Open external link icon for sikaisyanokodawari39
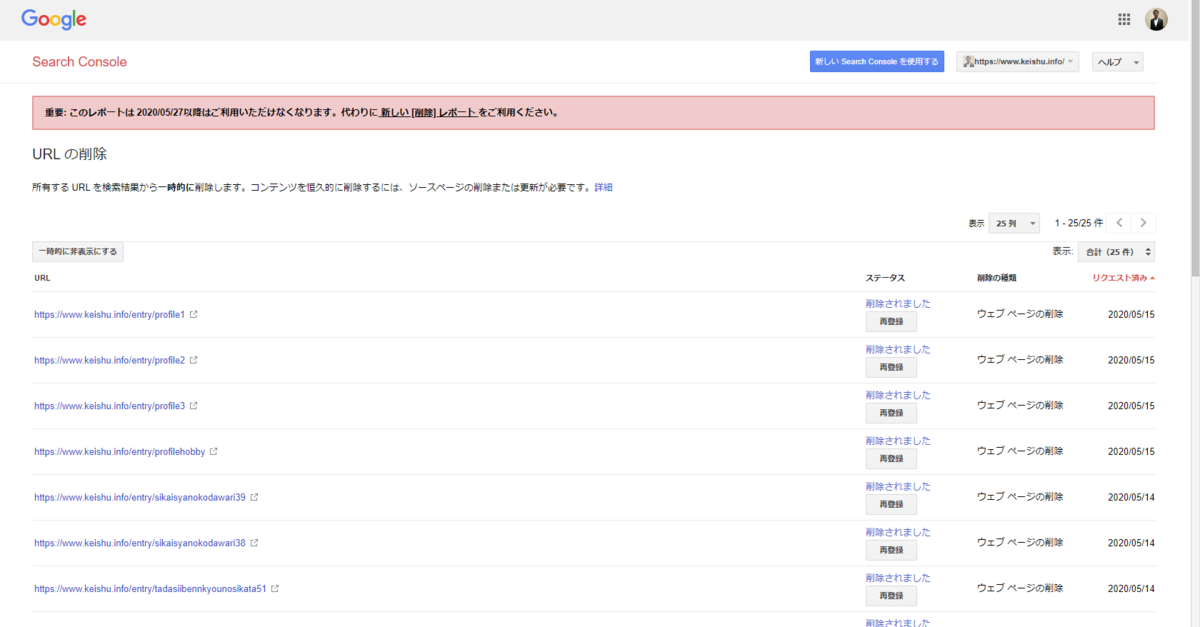The width and height of the screenshot is (1200, 627). click(254, 497)
